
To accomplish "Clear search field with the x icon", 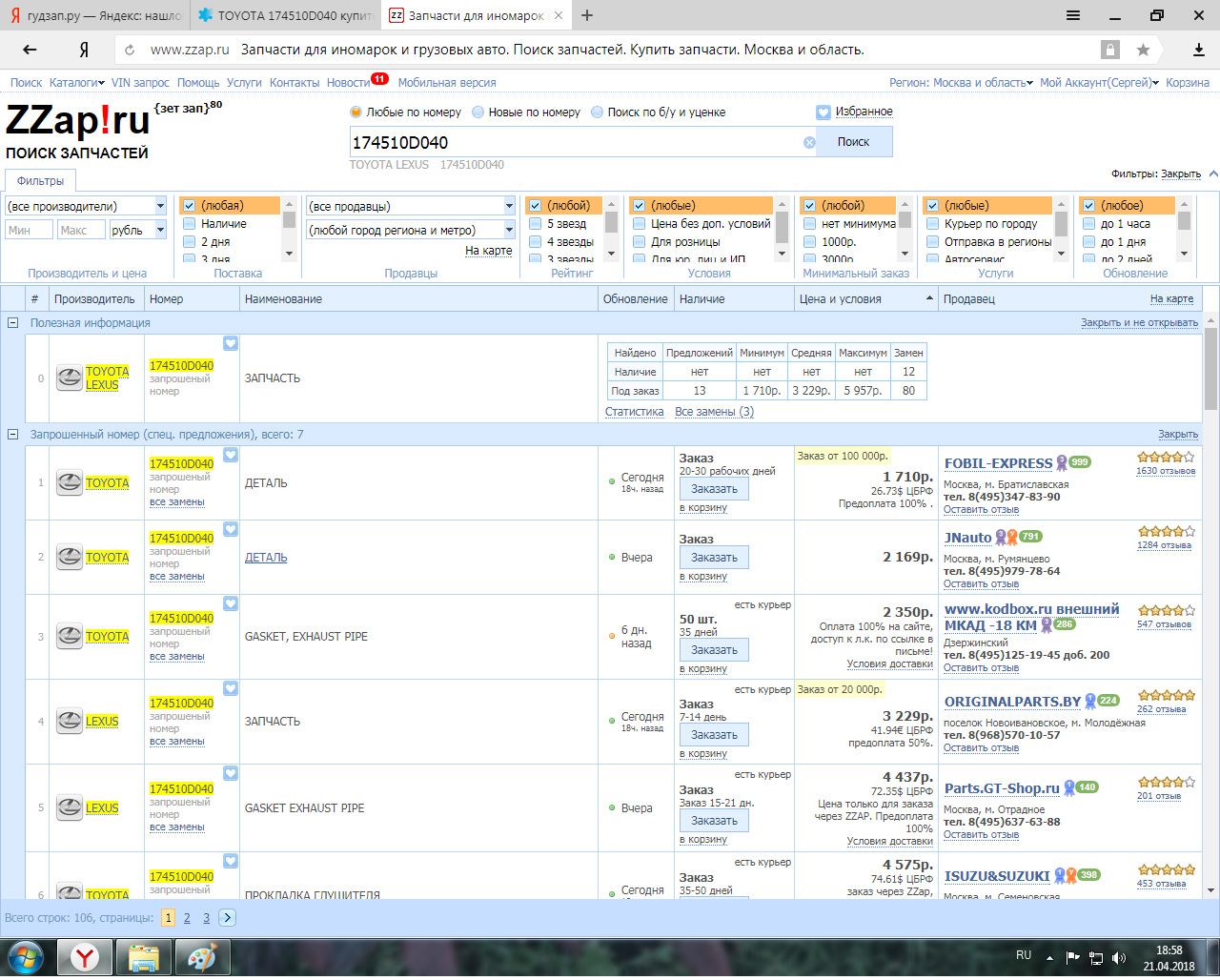I will [809, 142].
